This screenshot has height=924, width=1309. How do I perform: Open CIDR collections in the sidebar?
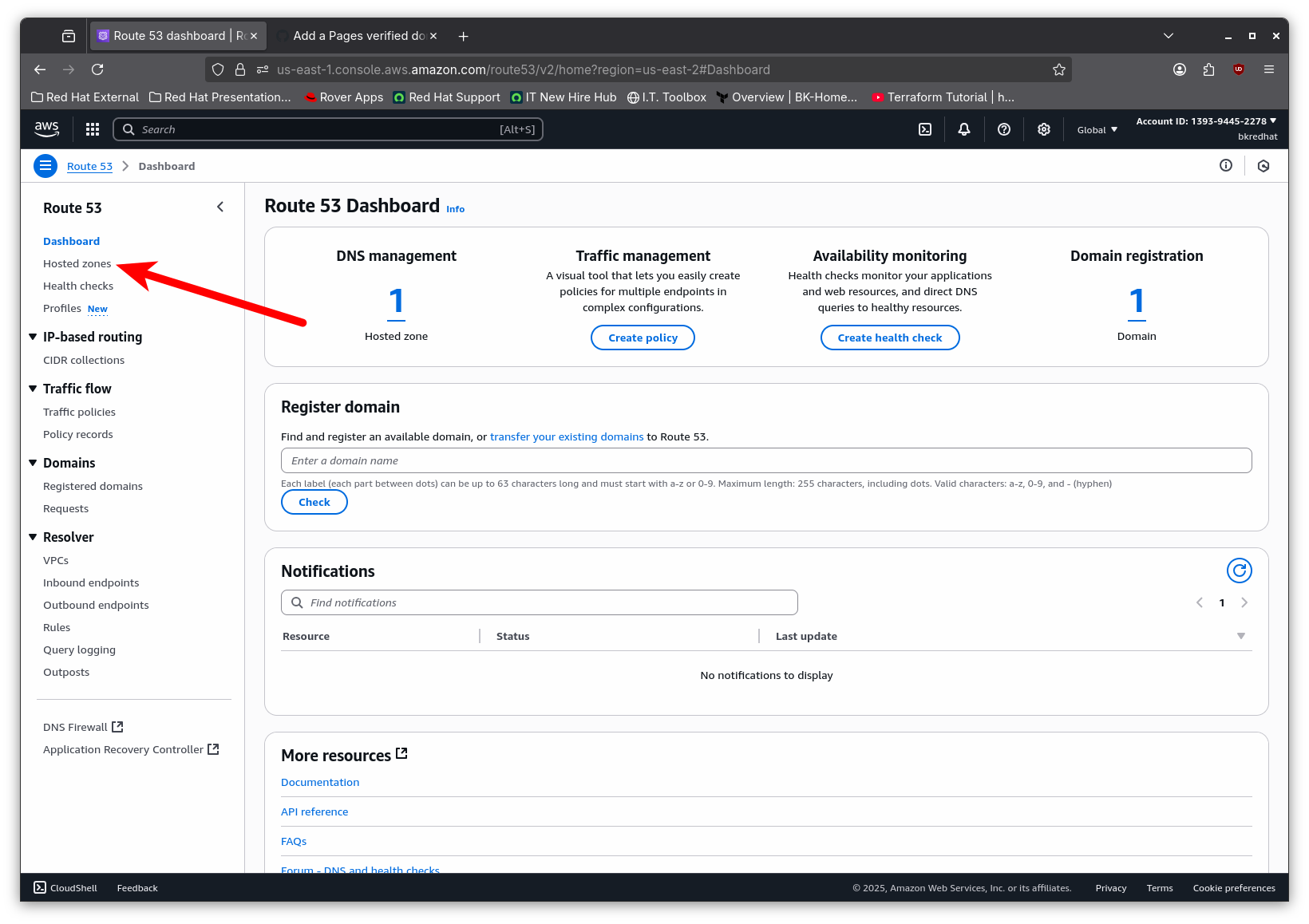(x=84, y=360)
